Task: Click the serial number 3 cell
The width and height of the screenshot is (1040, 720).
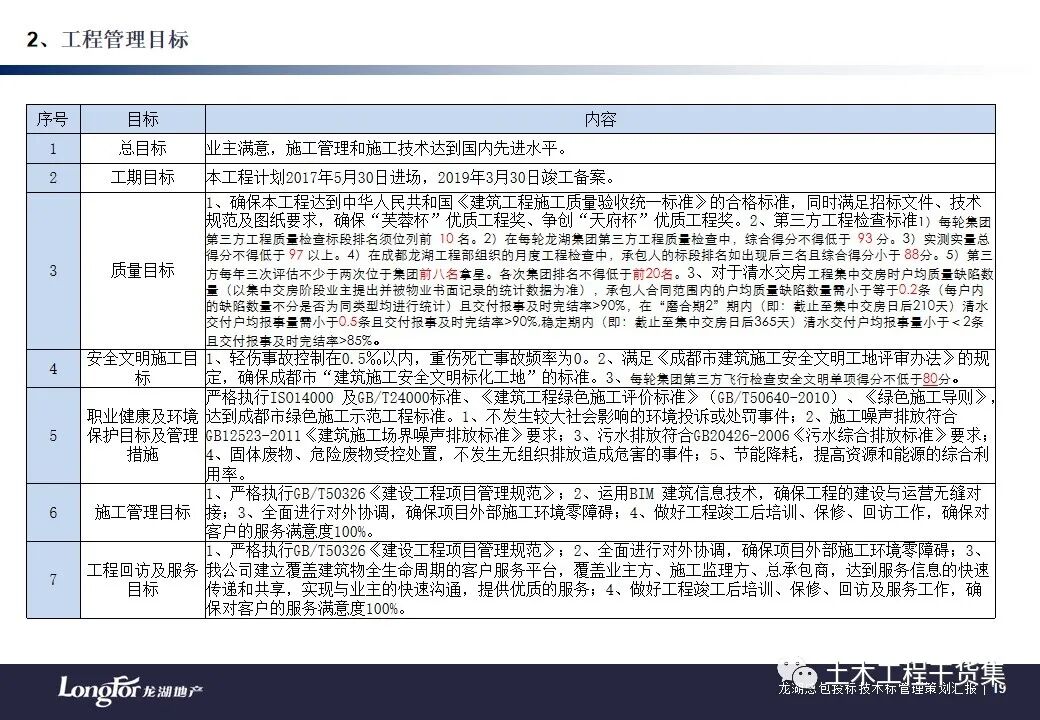Action: (x=52, y=269)
